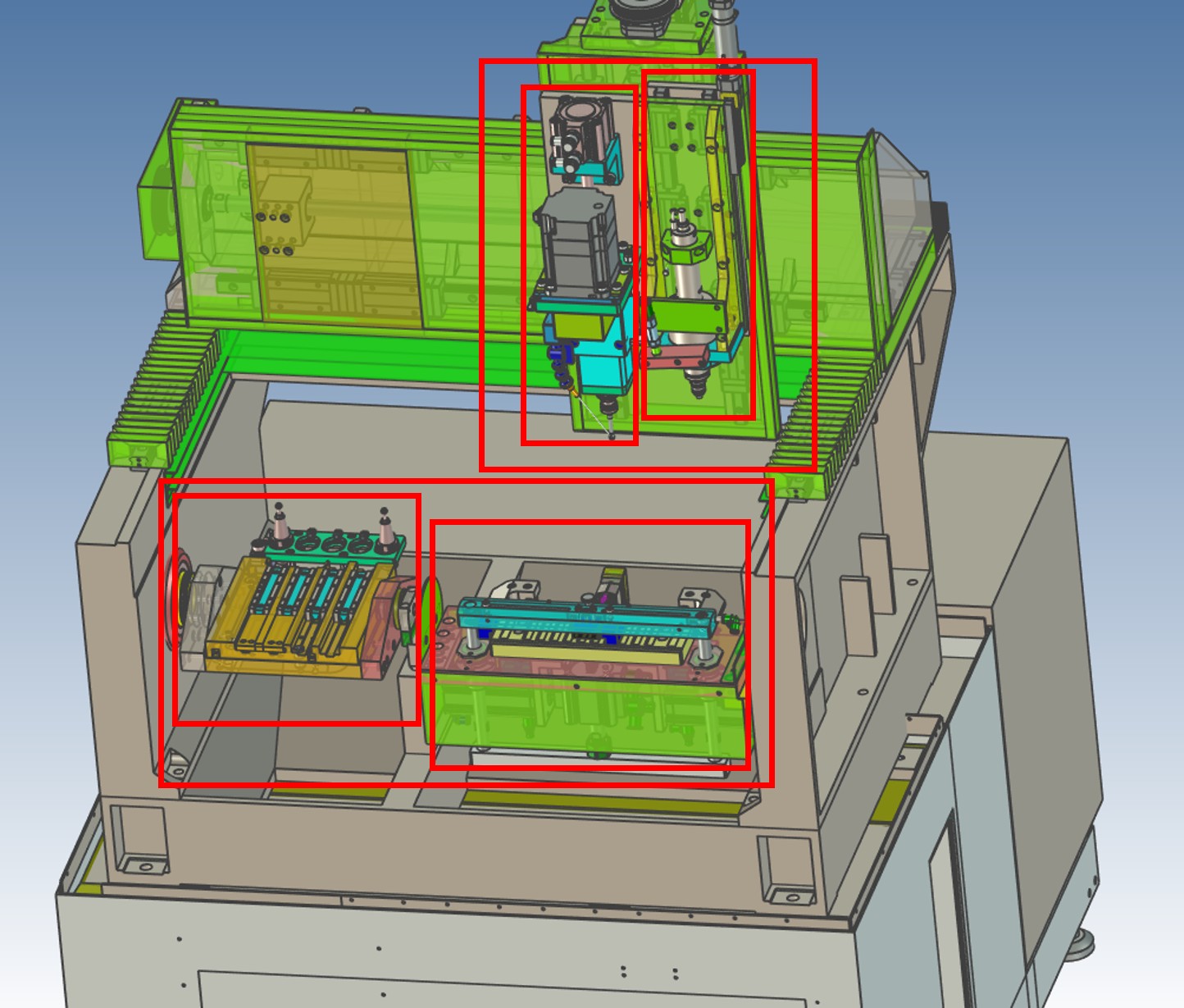Viewport: 1184px width, 1008px height.
Task: Select the green translucent base under the right fixture
Action: tap(590, 714)
